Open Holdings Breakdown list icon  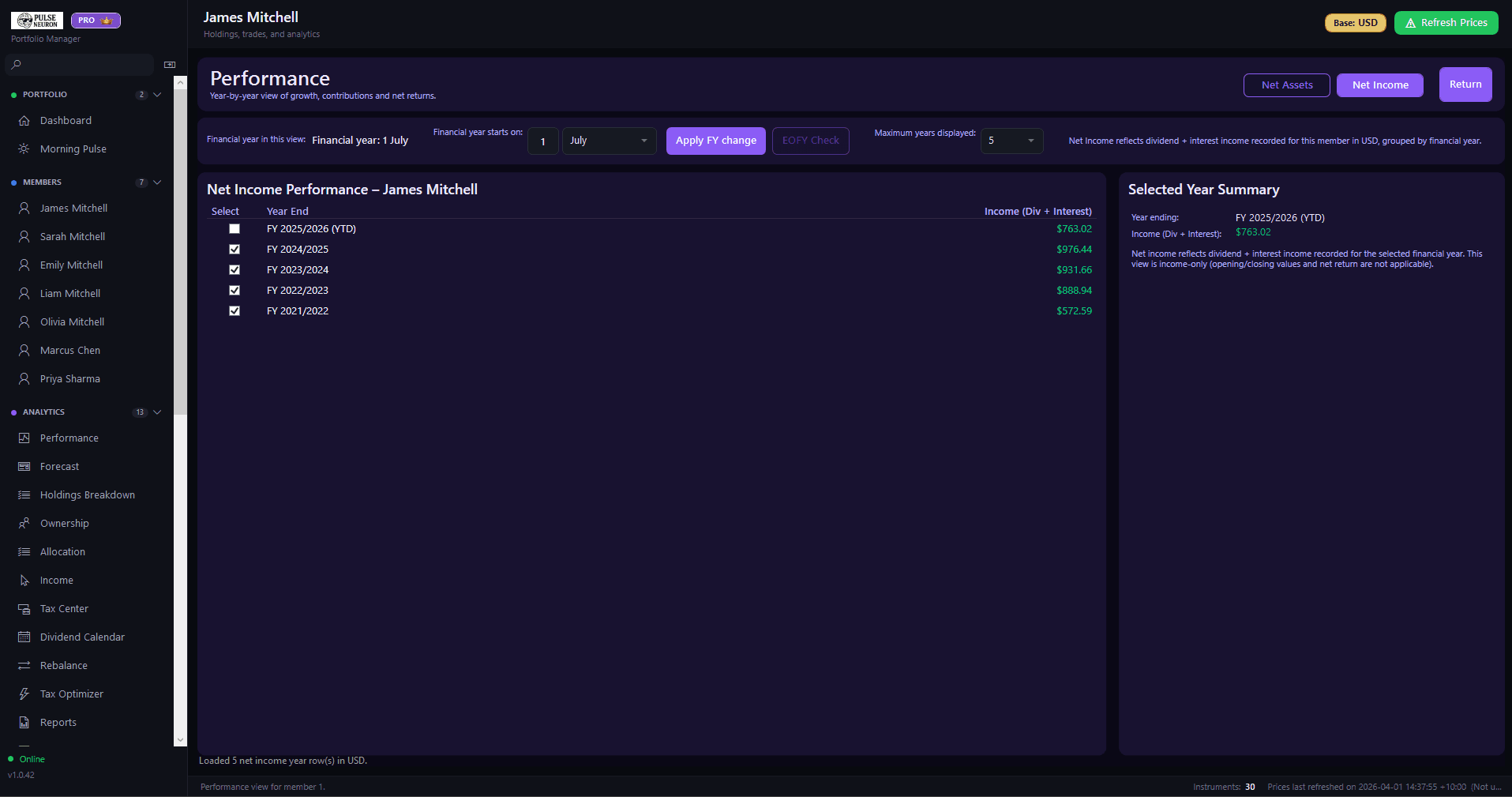(24, 495)
